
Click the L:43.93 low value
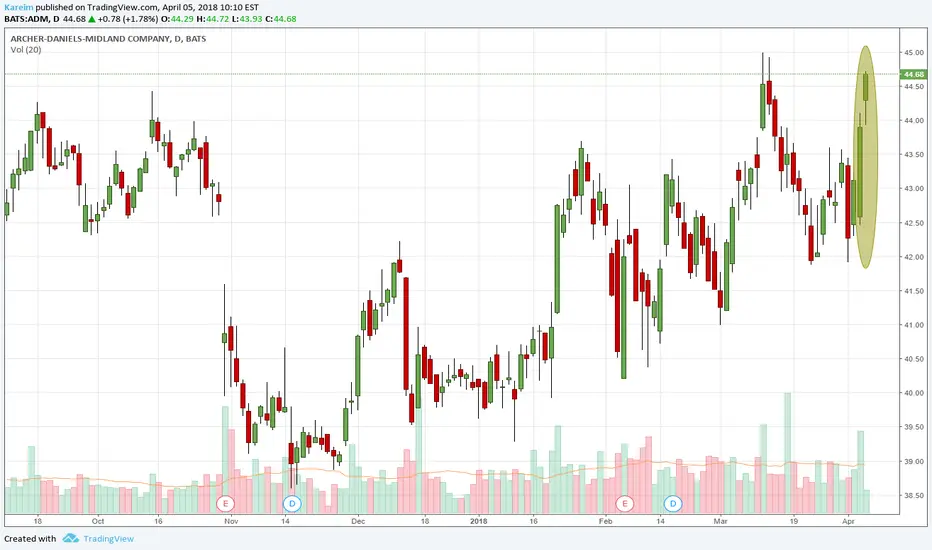(x=247, y=19)
